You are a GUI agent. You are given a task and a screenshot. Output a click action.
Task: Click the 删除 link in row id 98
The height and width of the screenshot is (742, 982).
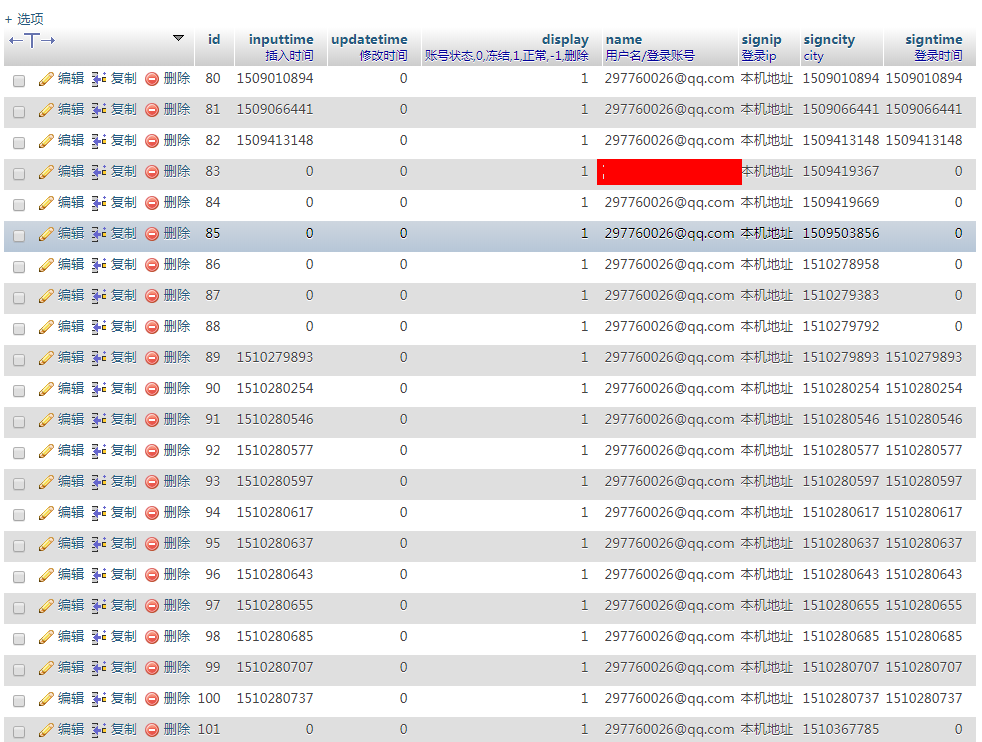[177, 636]
